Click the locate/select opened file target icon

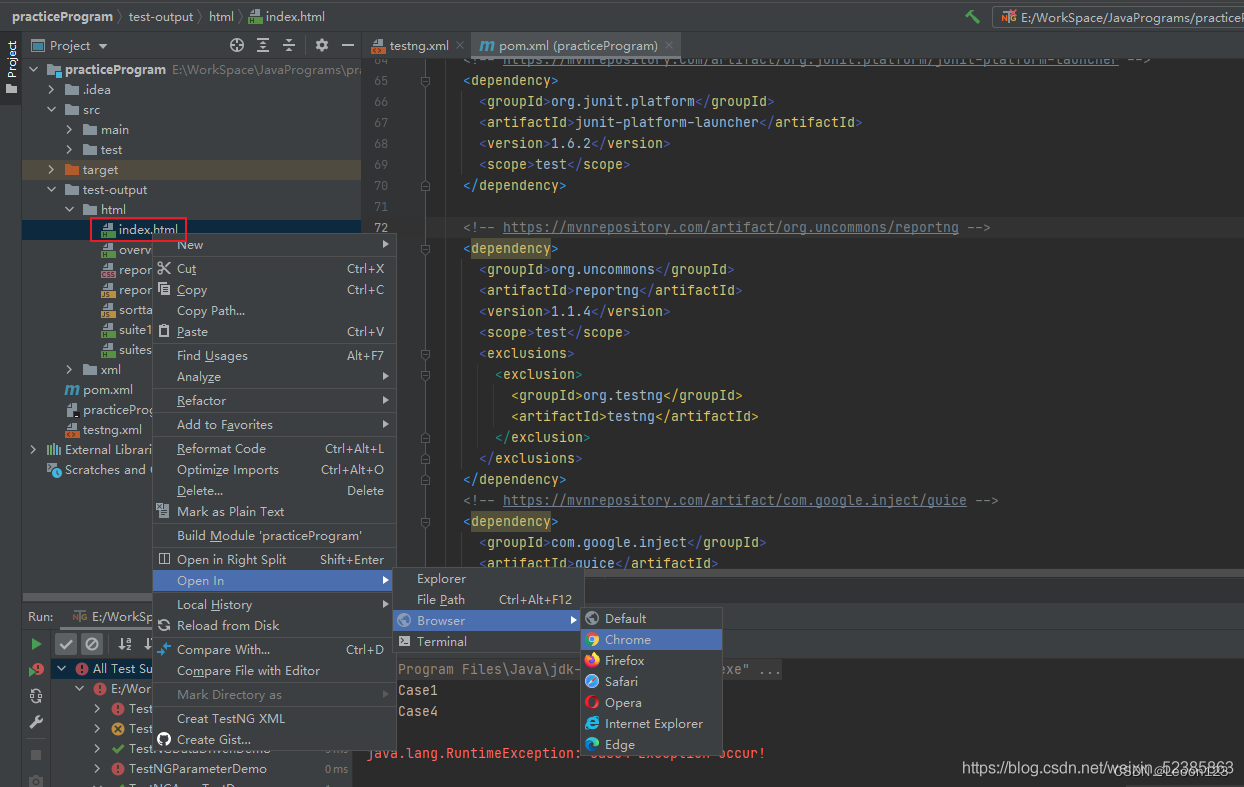(x=237, y=45)
